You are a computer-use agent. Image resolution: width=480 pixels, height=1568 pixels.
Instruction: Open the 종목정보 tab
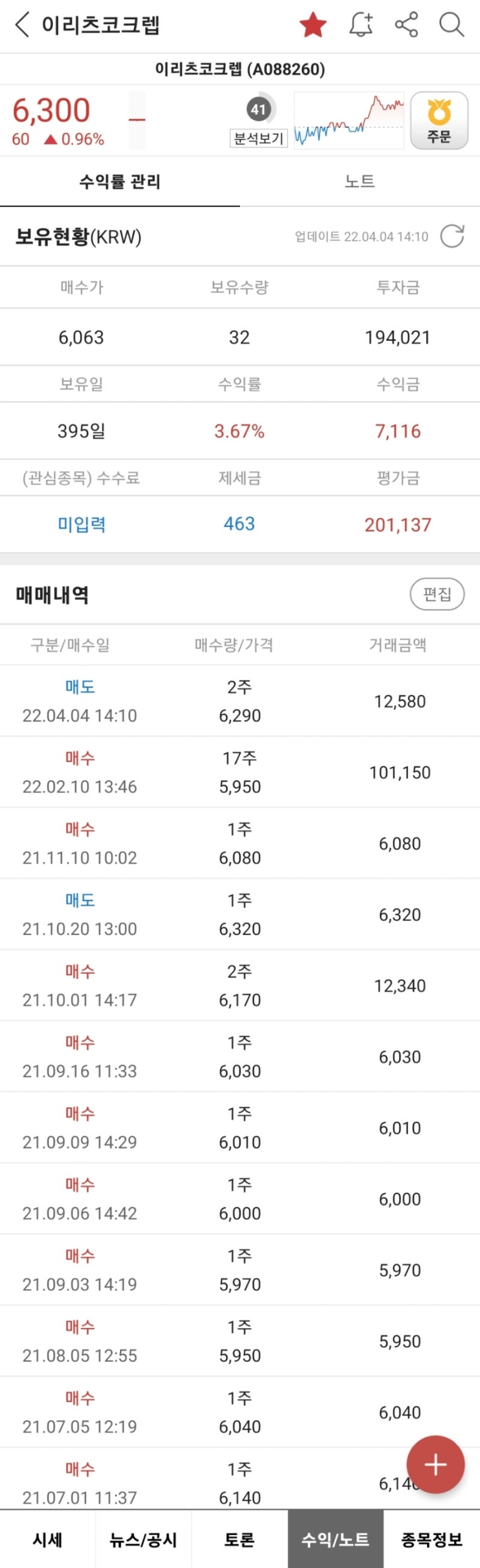[432, 1539]
